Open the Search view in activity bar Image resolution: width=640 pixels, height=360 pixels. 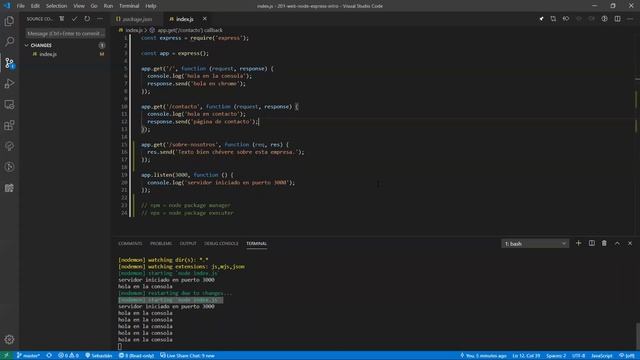point(9,42)
